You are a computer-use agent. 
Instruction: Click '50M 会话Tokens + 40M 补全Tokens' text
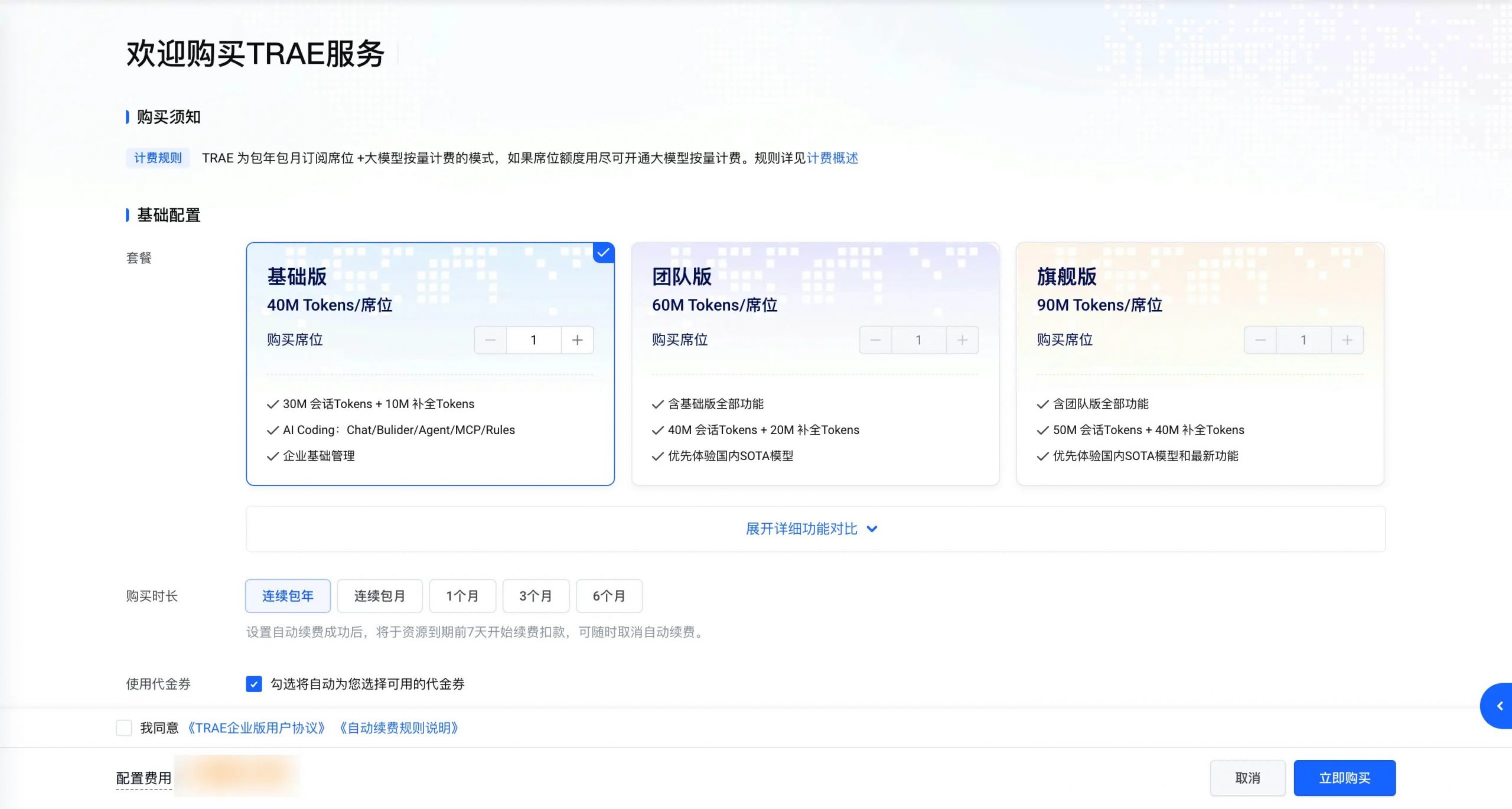[1149, 430]
